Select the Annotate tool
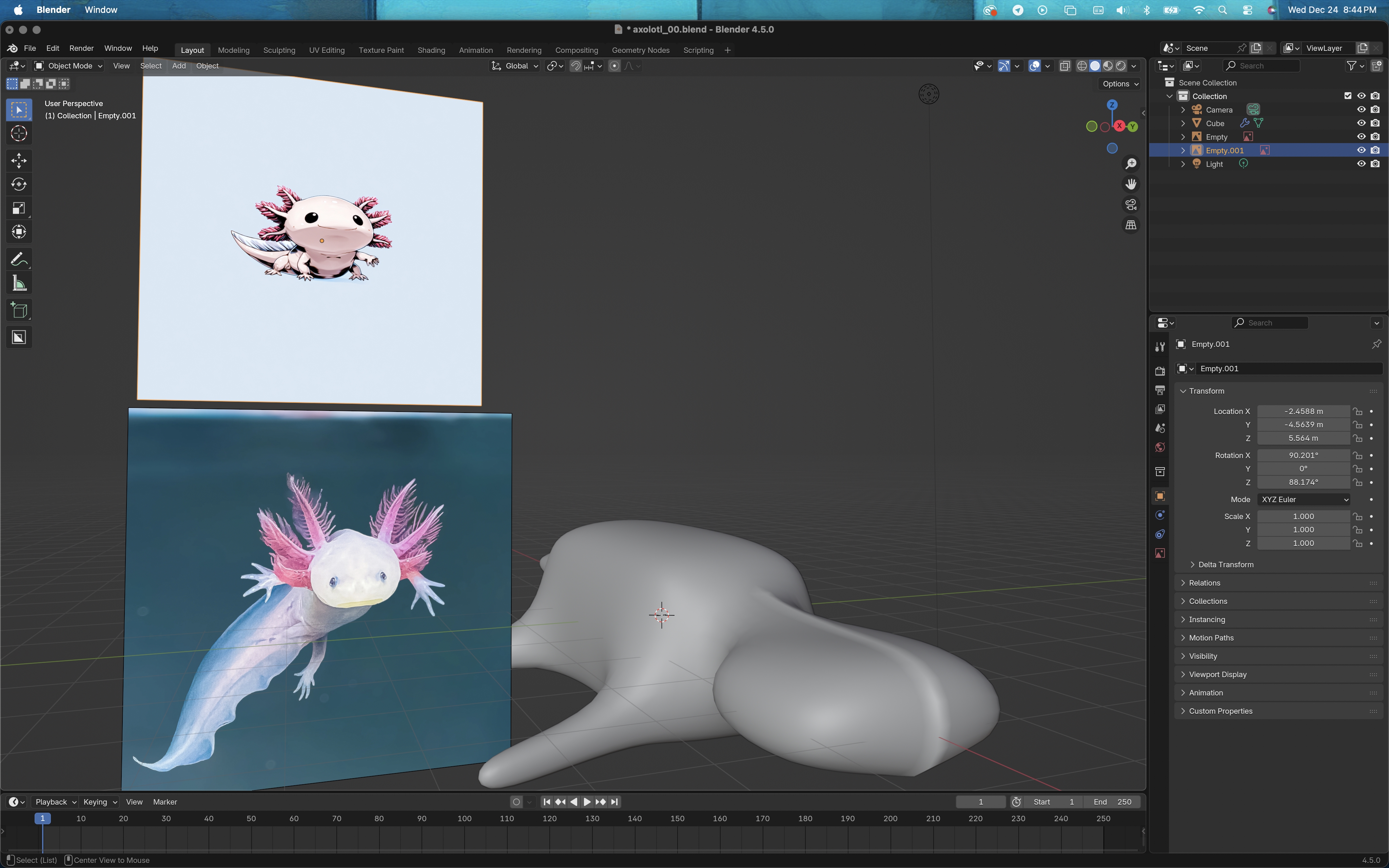The height and width of the screenshot is (868, 1389). pyautogui.click(x=19, y=259)
